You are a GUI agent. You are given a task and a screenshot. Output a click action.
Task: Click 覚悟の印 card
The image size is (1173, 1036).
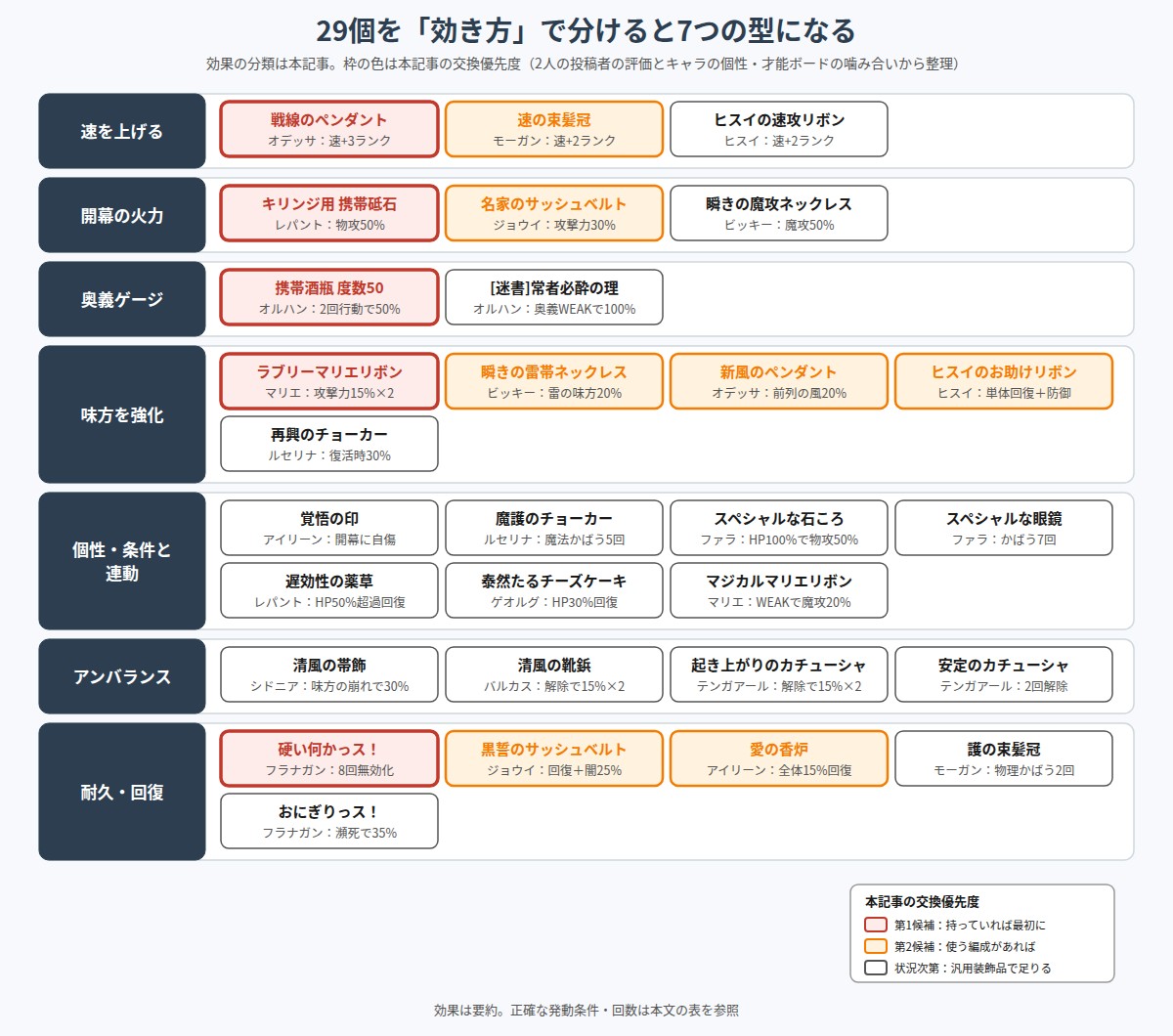pyautogui.click(x=329, y=528)
